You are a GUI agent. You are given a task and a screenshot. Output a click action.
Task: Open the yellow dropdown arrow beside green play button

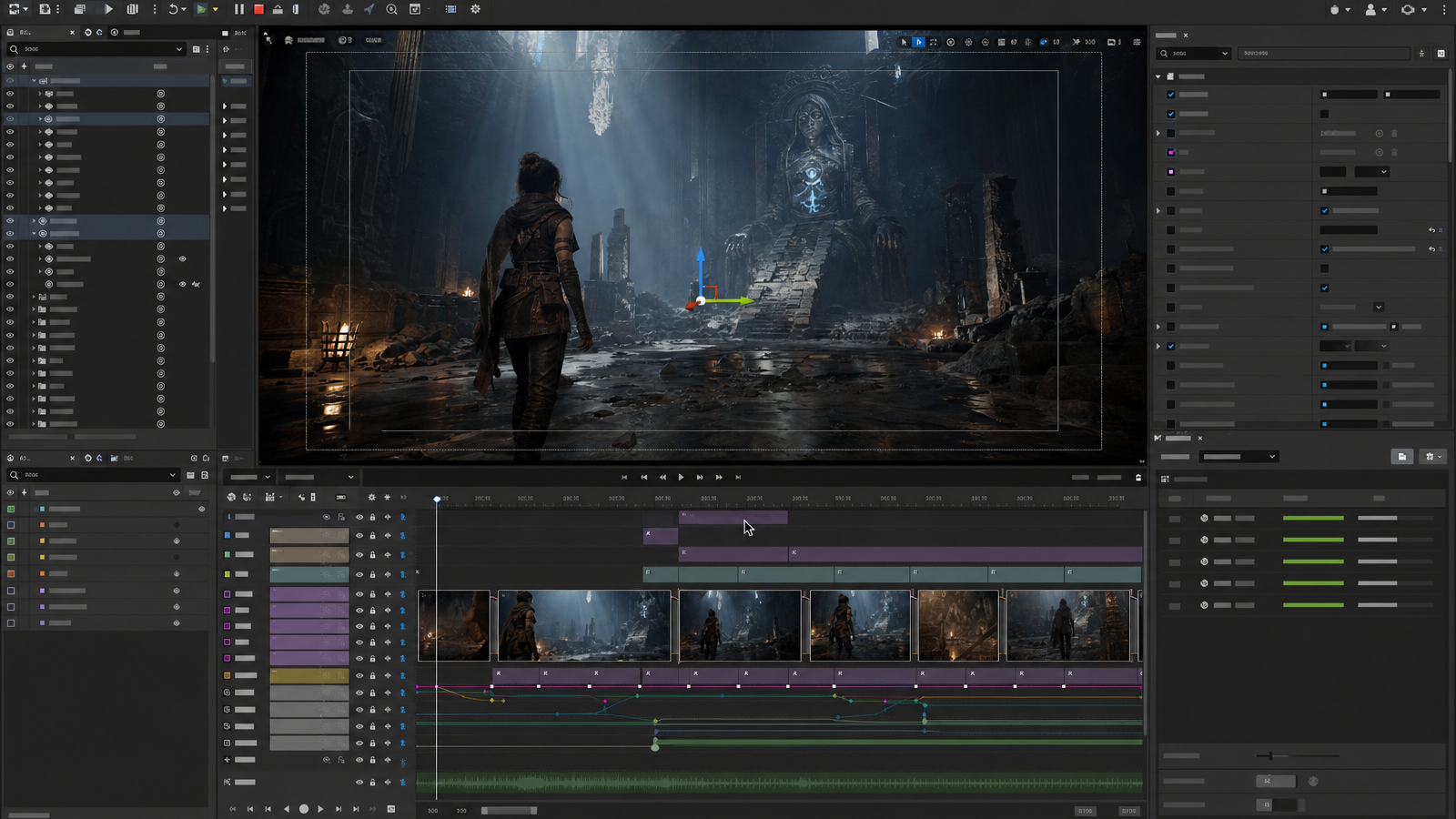point(216,9)
